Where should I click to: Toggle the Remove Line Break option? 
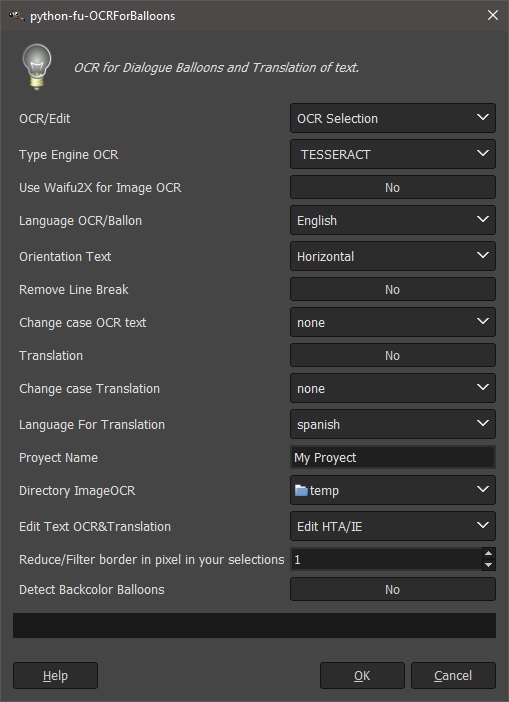click(x=393, y=289)
